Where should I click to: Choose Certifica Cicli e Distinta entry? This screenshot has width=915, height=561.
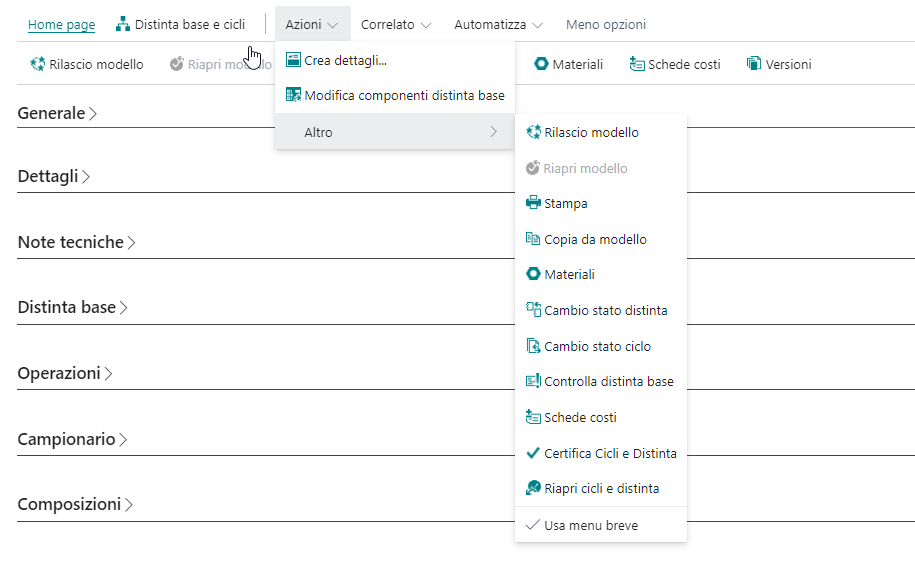(600, 453)
